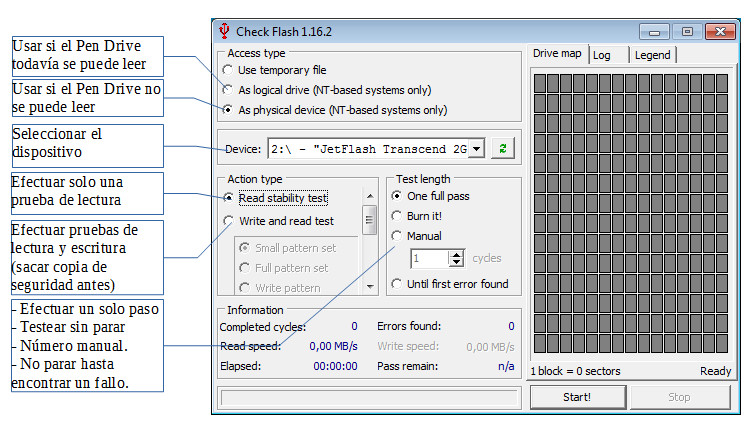Select Full pattern set option
756x435 pixels.
point(244,268)
